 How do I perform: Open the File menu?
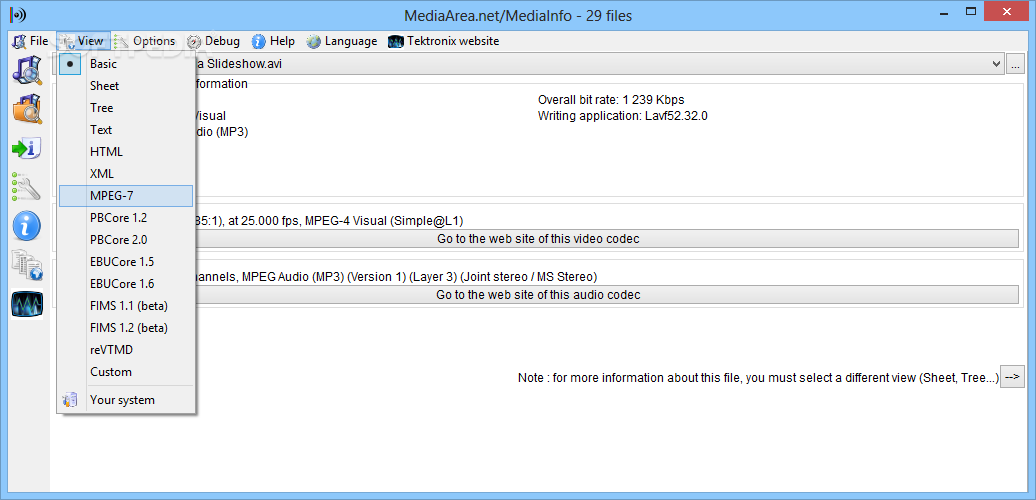point(30,41)
